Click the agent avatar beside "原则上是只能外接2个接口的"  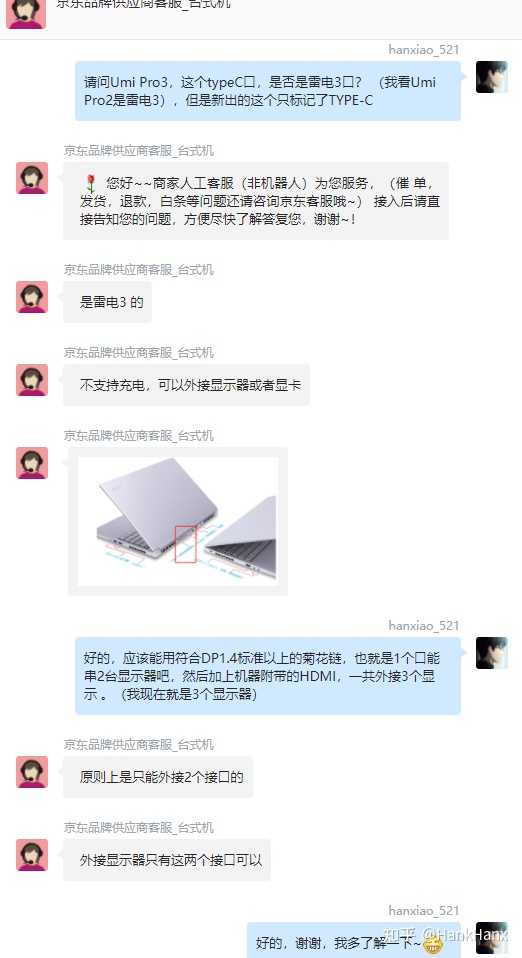coord(32,772)
